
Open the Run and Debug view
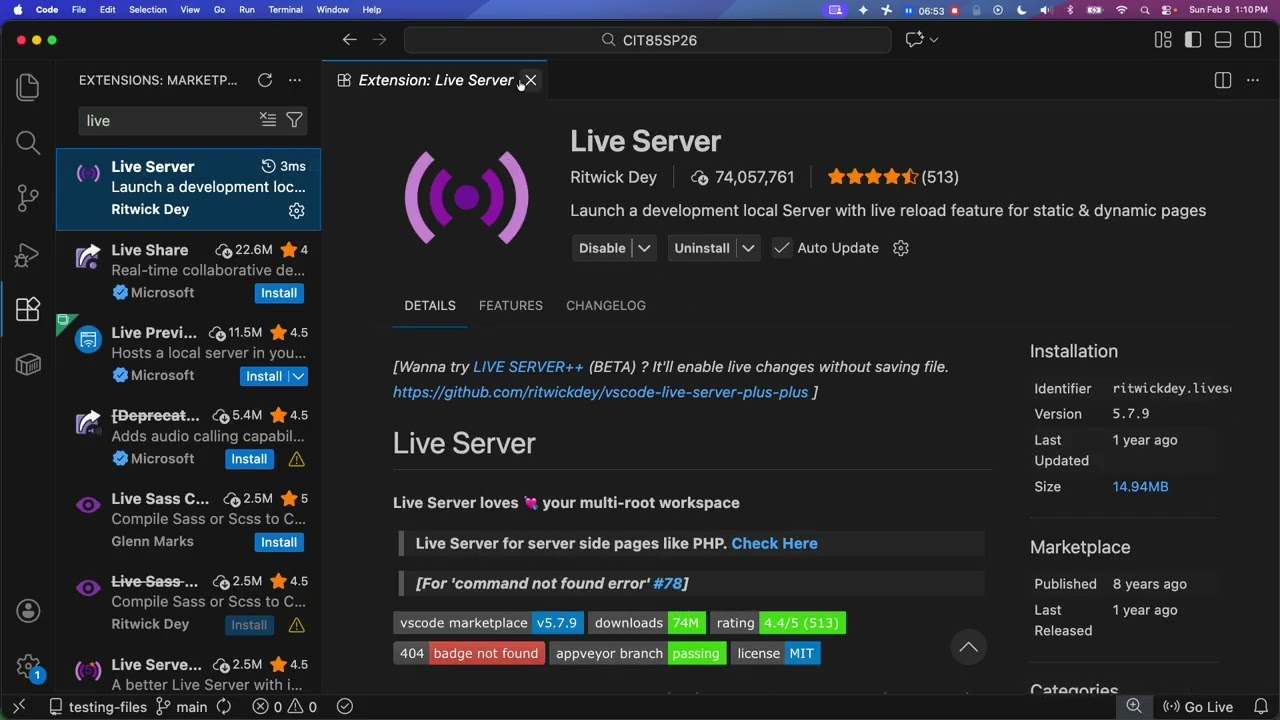(x=28, y=254)
